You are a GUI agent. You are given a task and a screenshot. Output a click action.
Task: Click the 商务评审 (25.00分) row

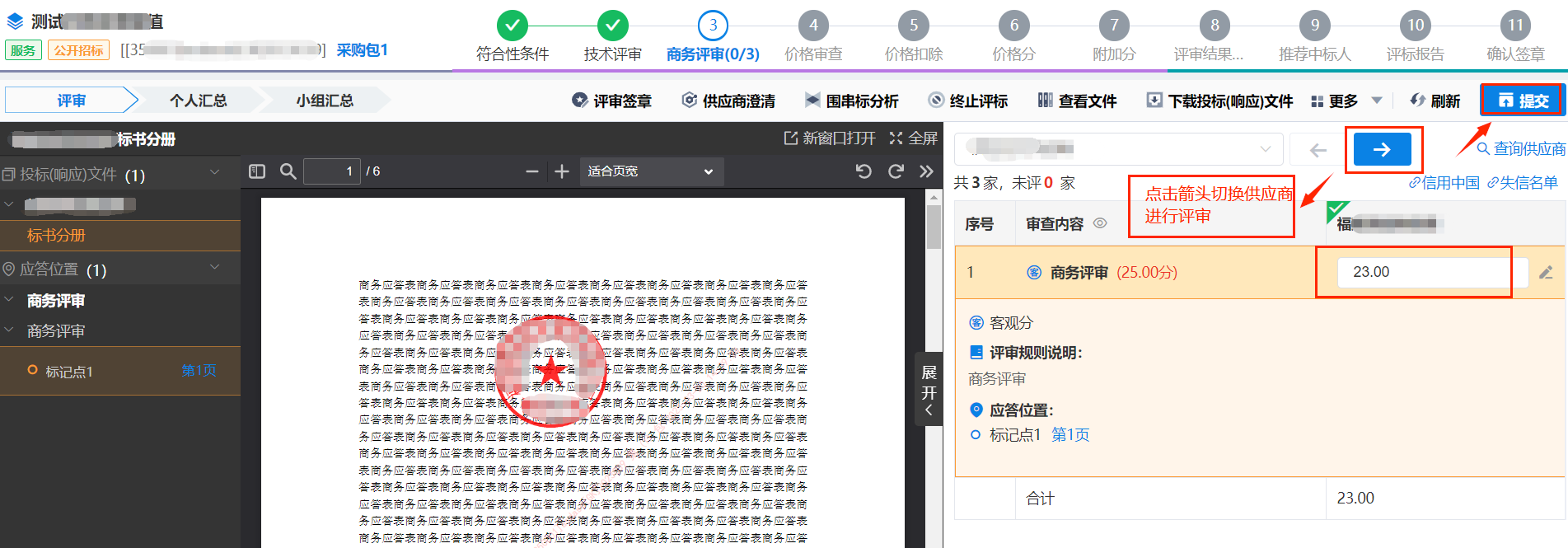pos(1260,272)
